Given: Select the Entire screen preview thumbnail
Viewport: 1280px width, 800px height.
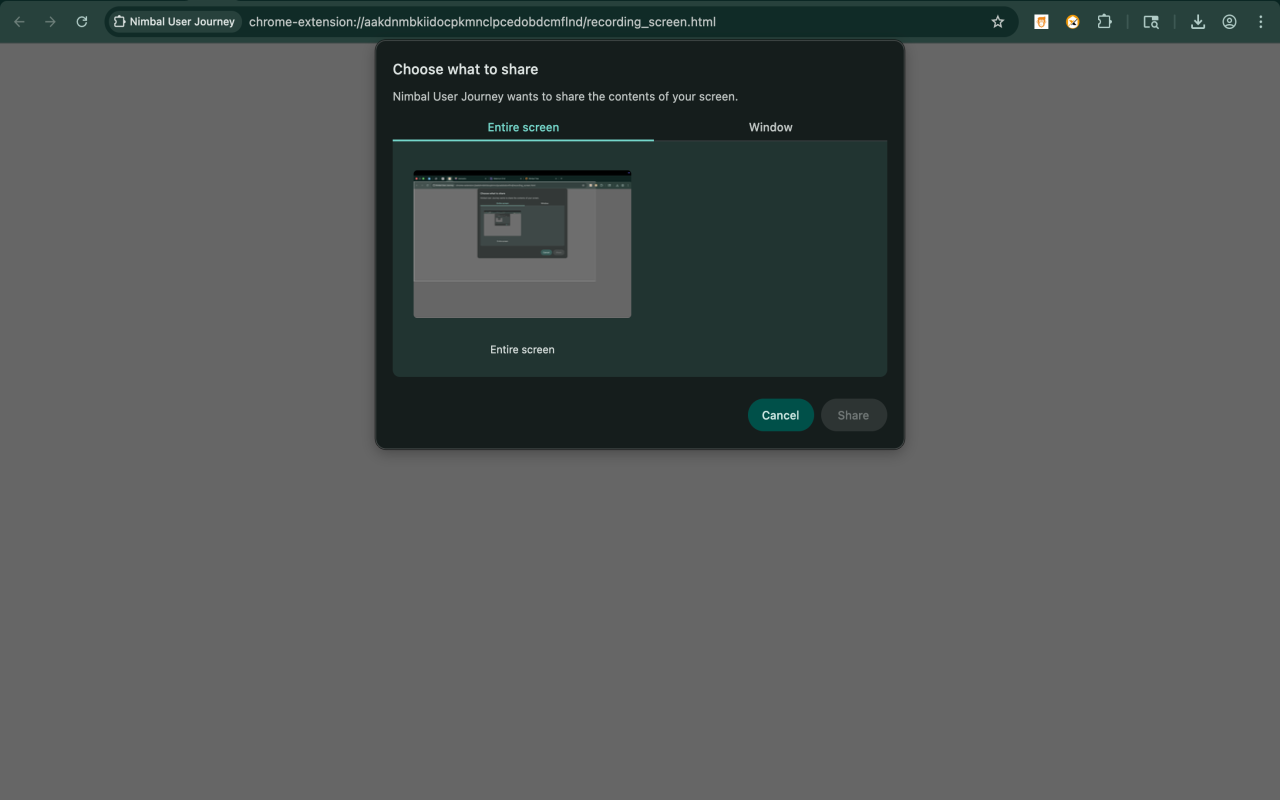Looking at the screenshot, I should pyautogui.click(x=522, y=244).
